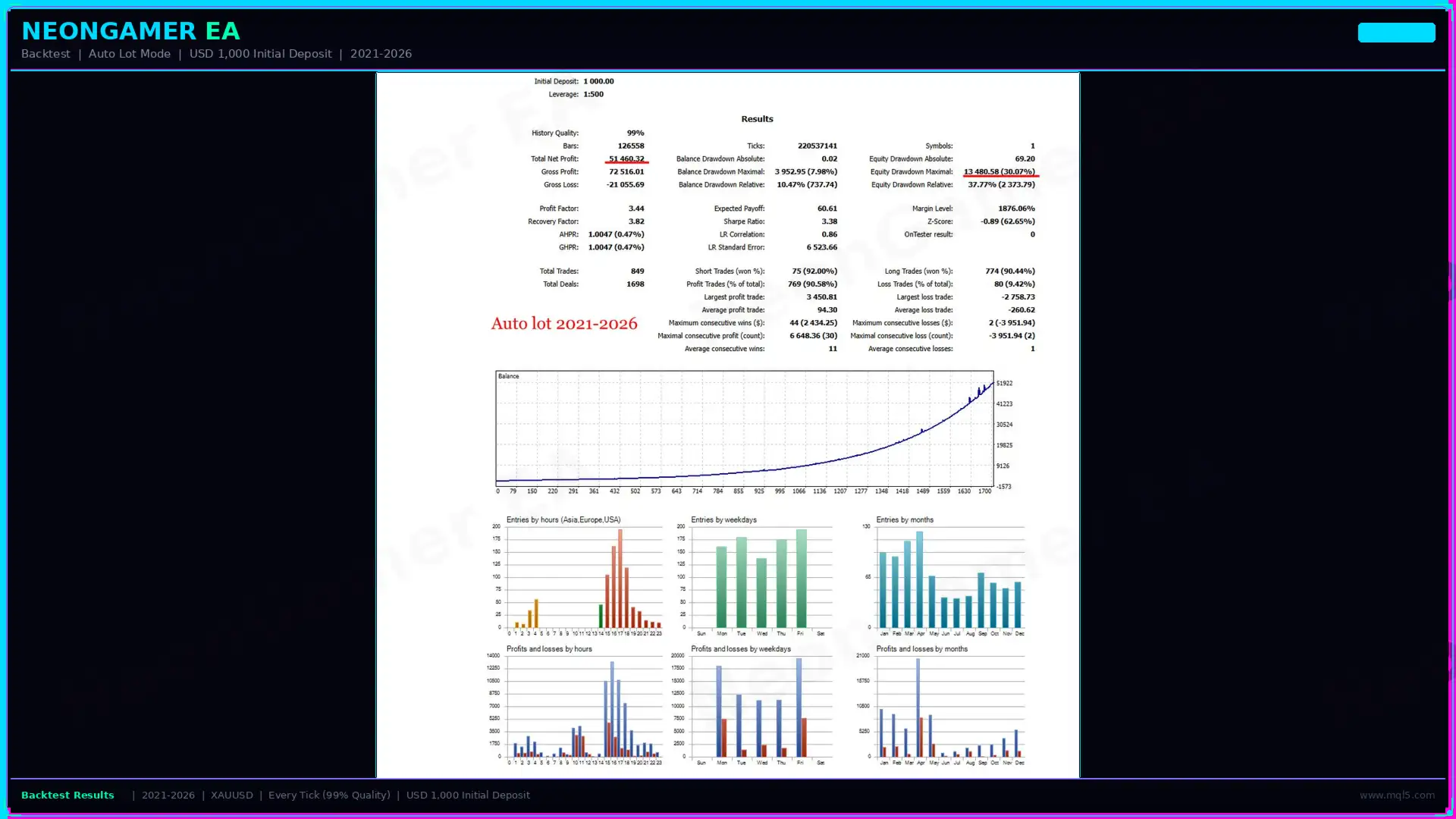Click the Profit Trades value 769 (90.58%)
1456x819 pixels.
(812, 284)
